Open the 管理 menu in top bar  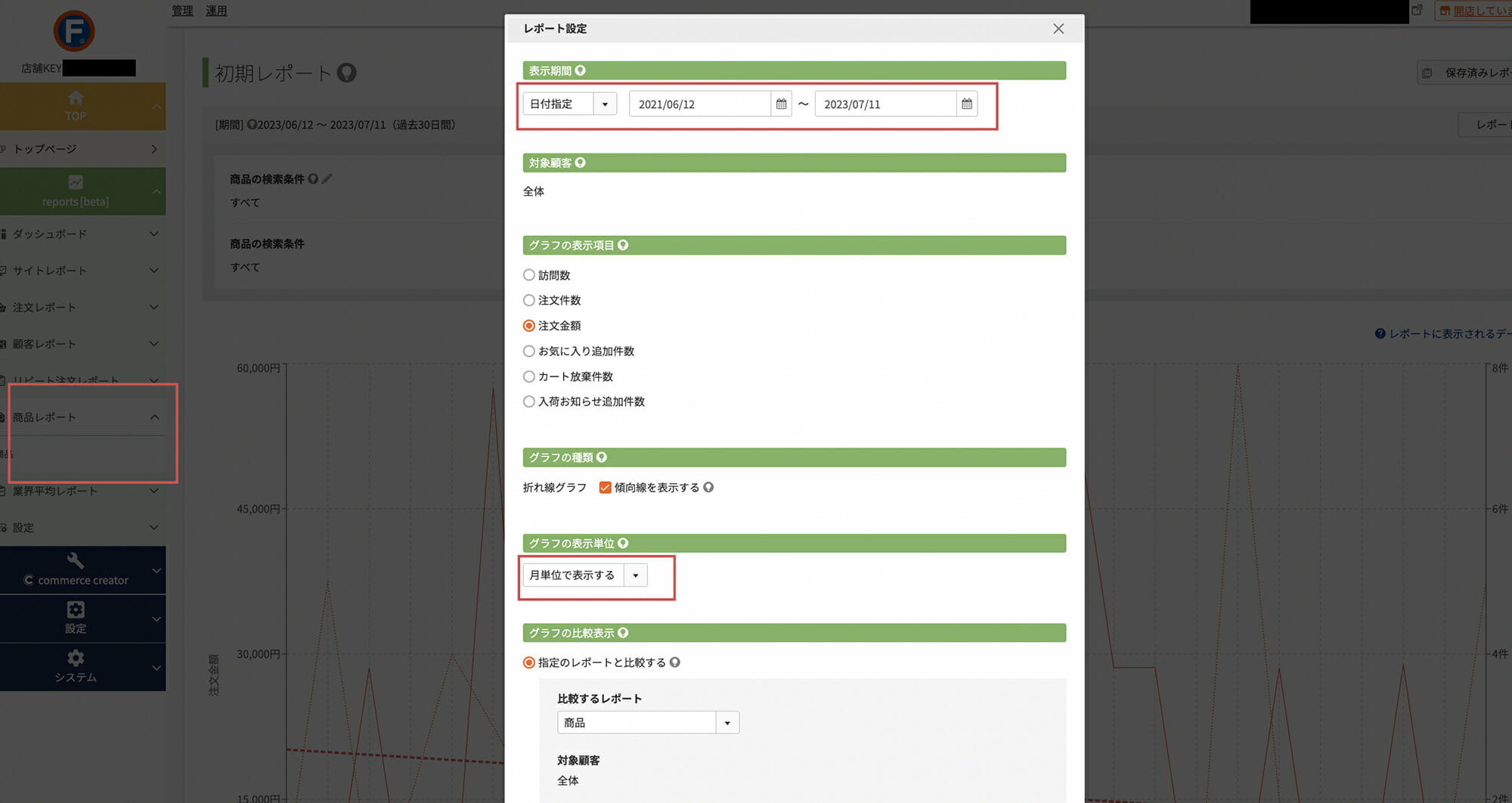point(182,11)
